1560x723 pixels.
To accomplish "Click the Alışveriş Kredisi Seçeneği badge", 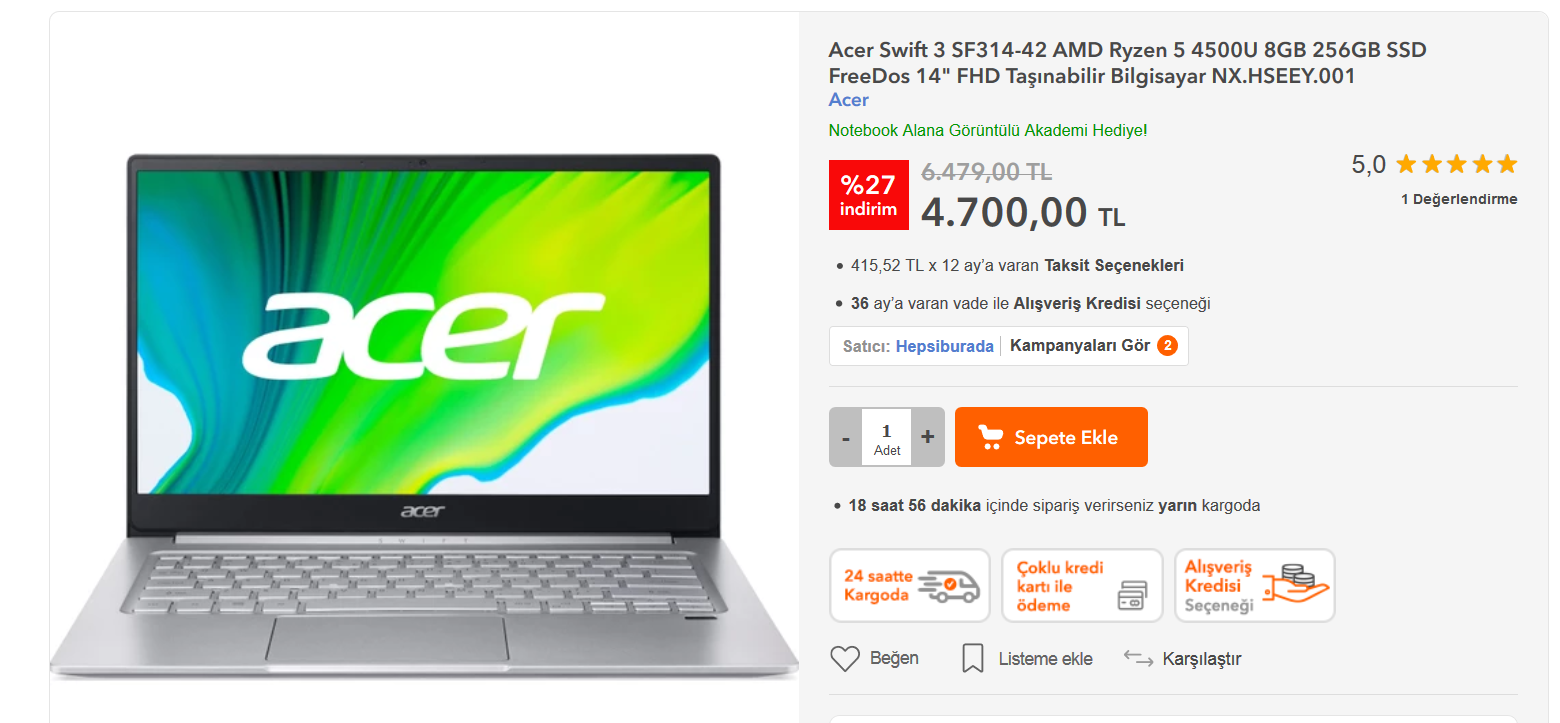I will (1255, 585).
